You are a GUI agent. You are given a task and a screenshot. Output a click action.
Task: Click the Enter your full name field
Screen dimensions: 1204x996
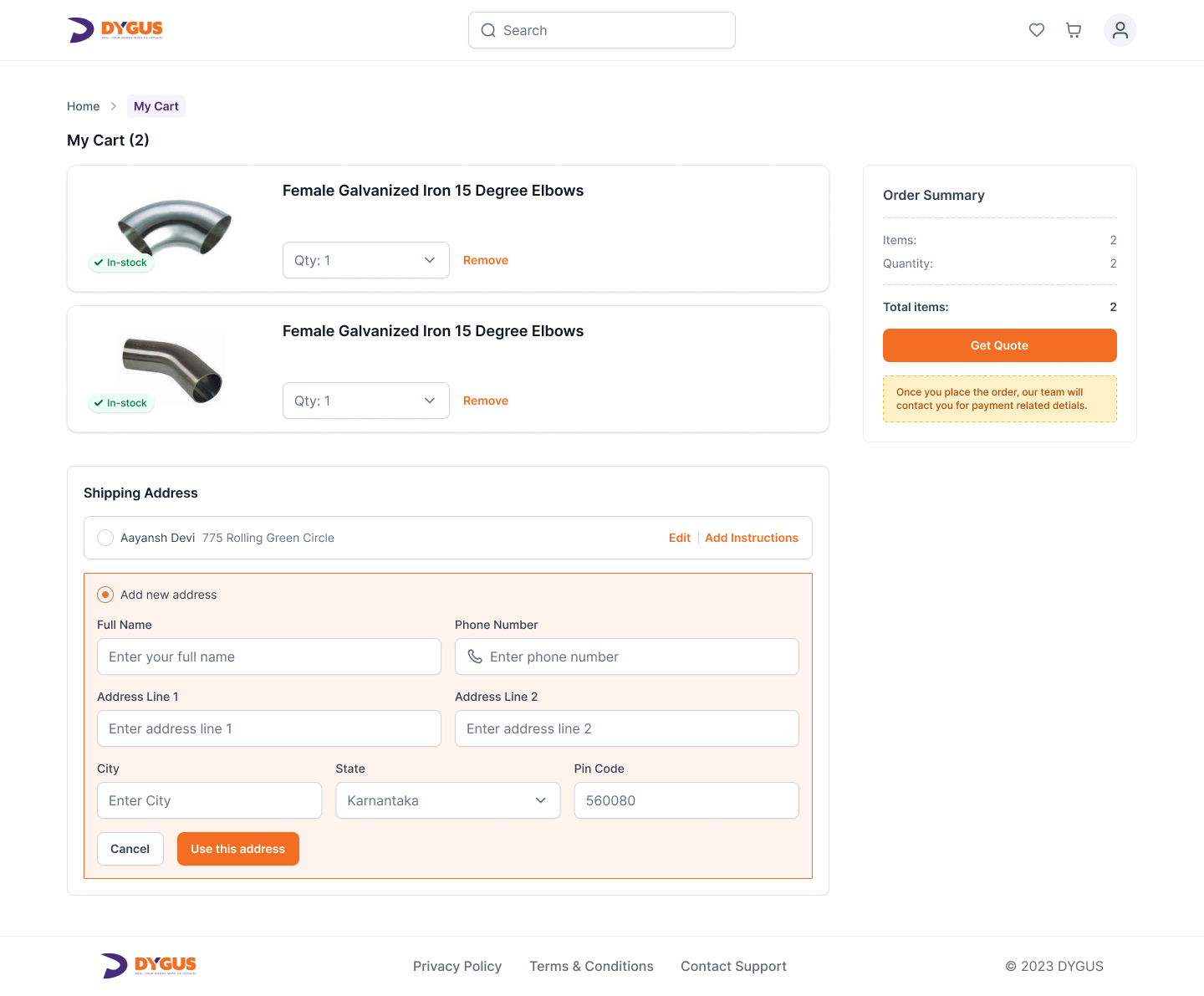268,656
